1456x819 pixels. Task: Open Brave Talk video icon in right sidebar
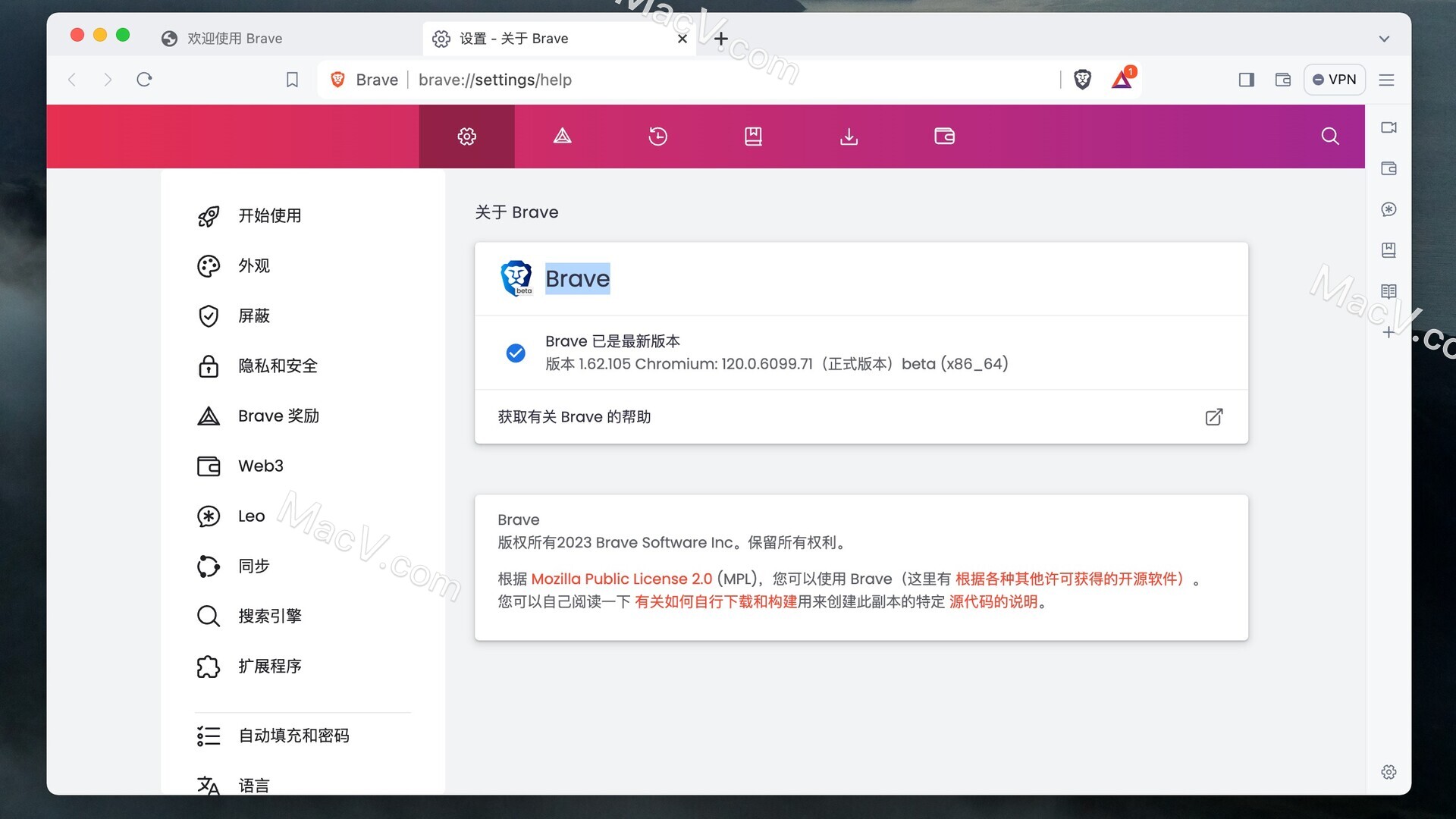tap(1389, 127)
